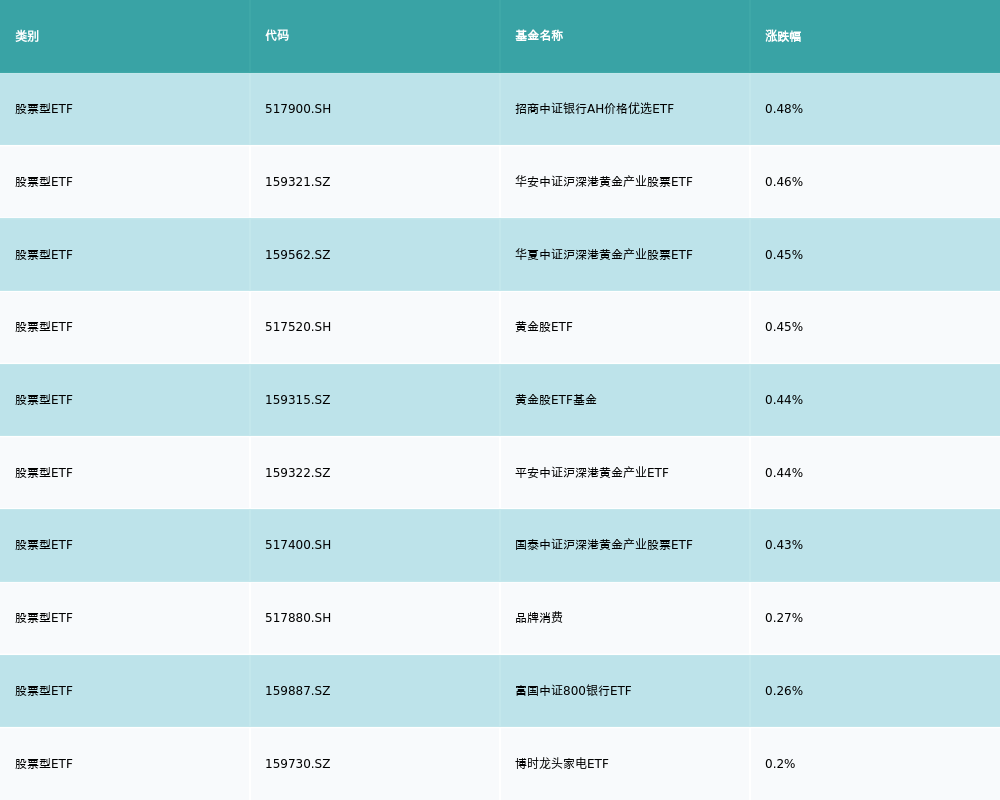Click fund name 富国中证800银行ETF
Viewport: 1000px width, 800px height.
tap(573, 691)
